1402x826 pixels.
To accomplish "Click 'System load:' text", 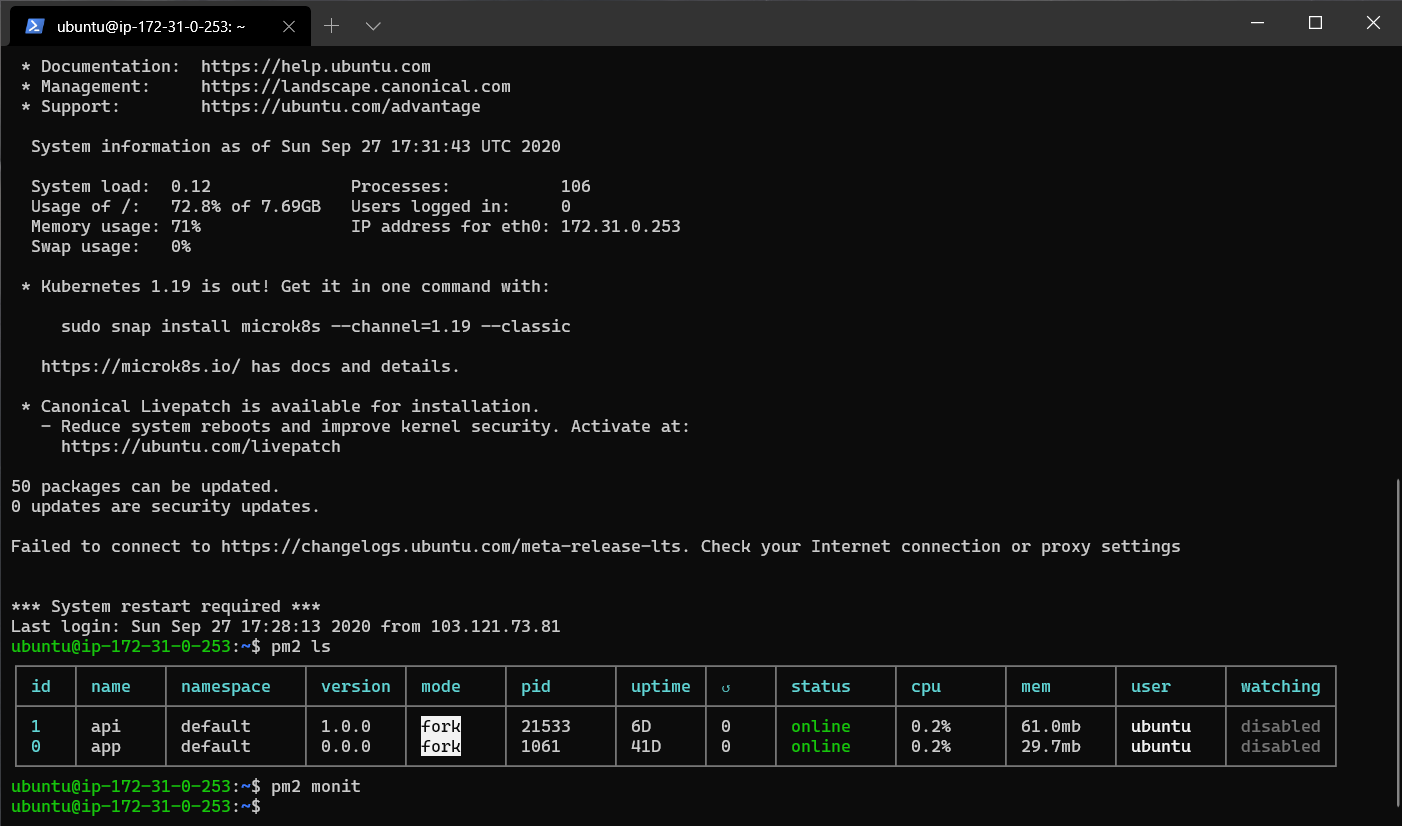I will [x=91, y=187].
